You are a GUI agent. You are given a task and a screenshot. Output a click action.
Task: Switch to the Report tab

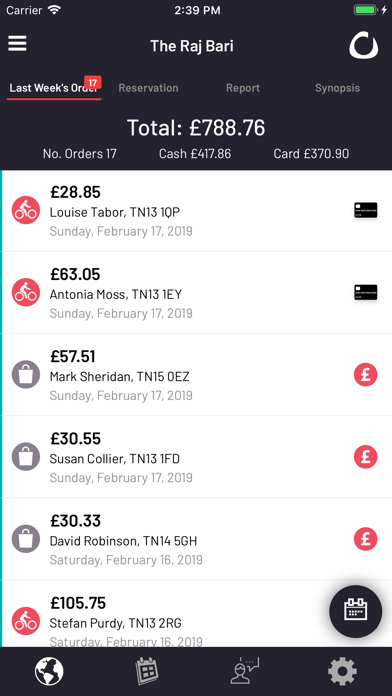243,88
